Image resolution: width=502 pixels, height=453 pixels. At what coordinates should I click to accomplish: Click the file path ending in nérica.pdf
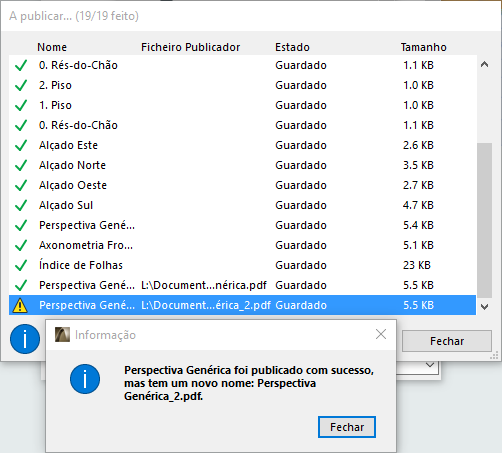click(x=204, y=285)
